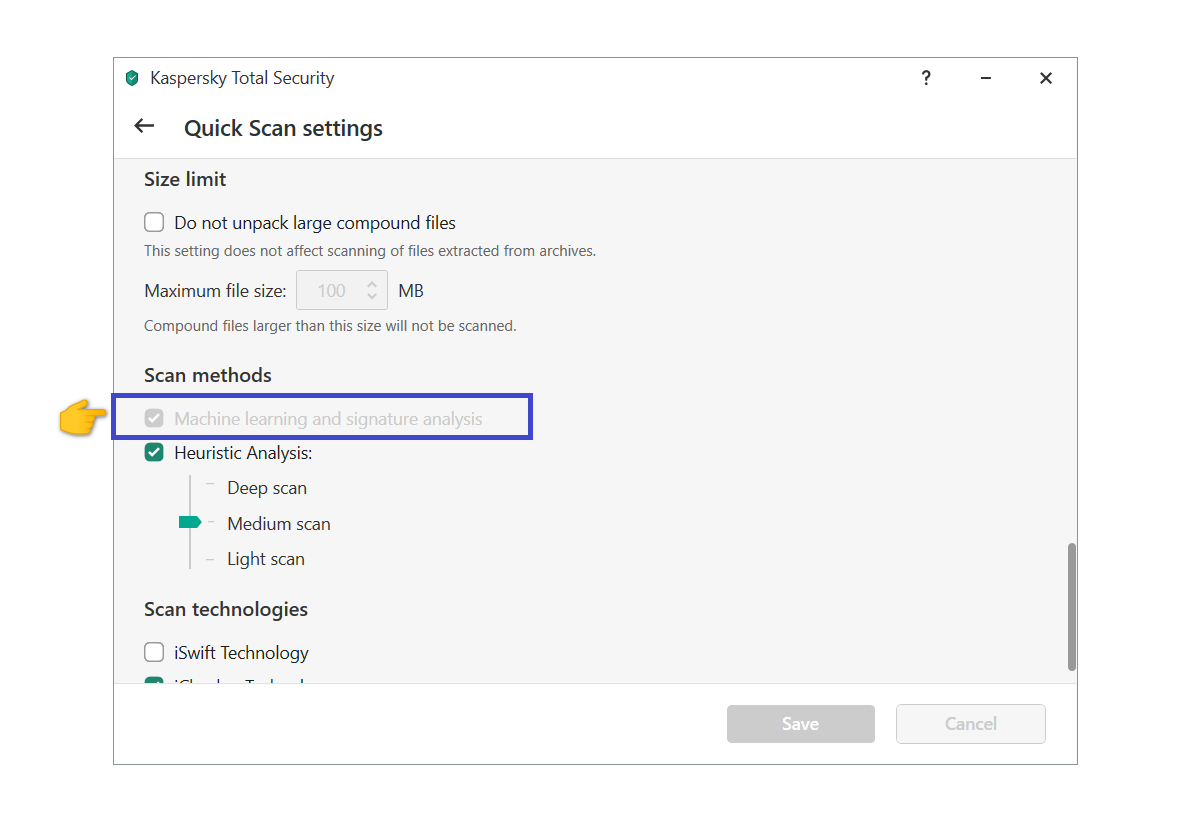This screenshot has width=1179, height=821.
Task: Select the Light scan level
Action: pyautogui.click(x=265, y=559)
